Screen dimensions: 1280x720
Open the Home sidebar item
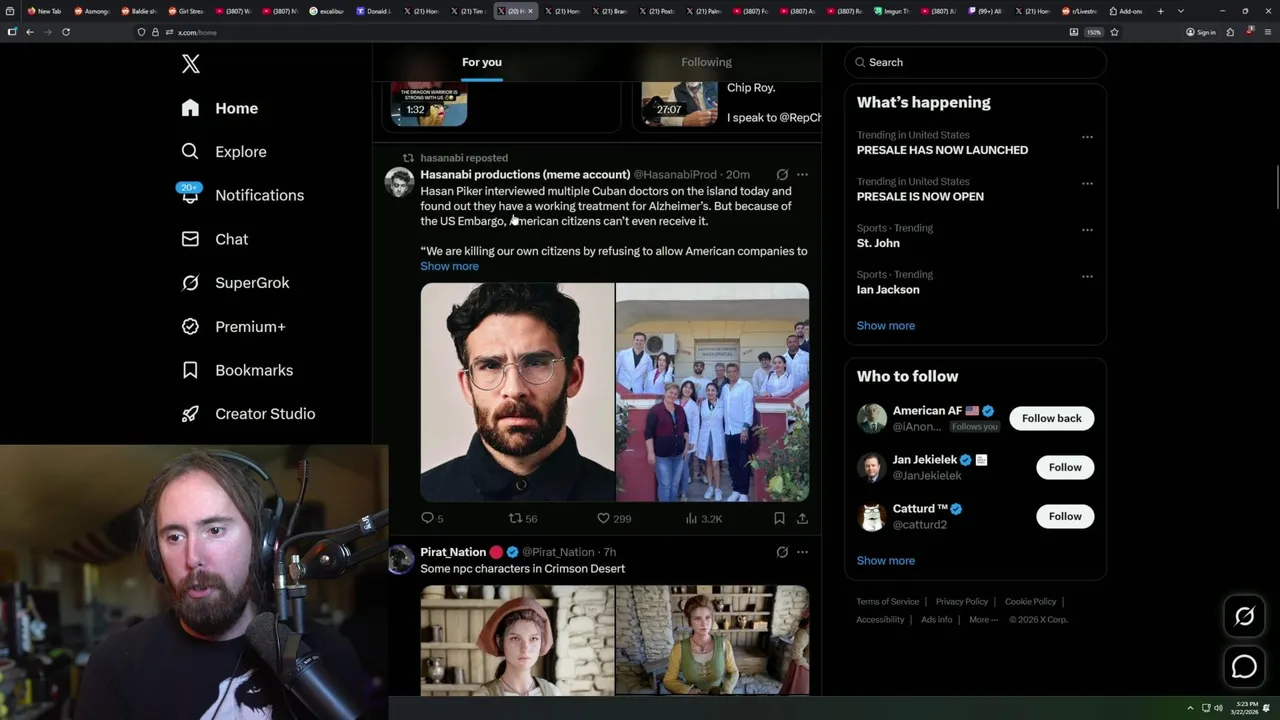[x=220, y=108]
